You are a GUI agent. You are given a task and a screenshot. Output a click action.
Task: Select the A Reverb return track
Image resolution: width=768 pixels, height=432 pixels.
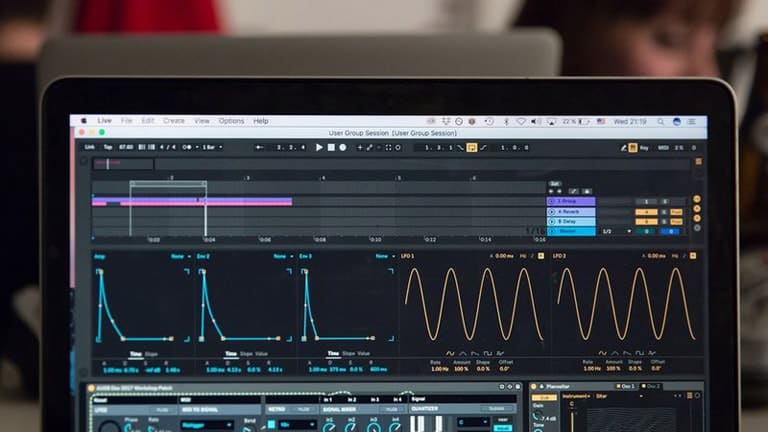point(571,212)
